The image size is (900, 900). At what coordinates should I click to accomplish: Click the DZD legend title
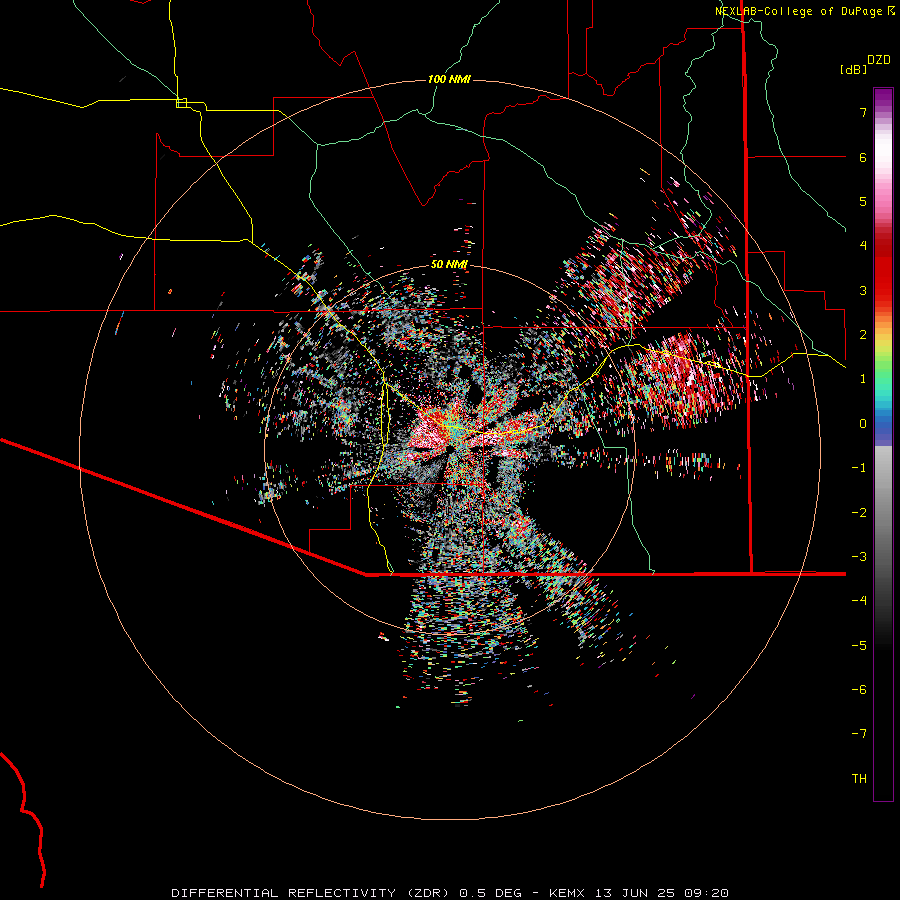(x=879, y=60)
